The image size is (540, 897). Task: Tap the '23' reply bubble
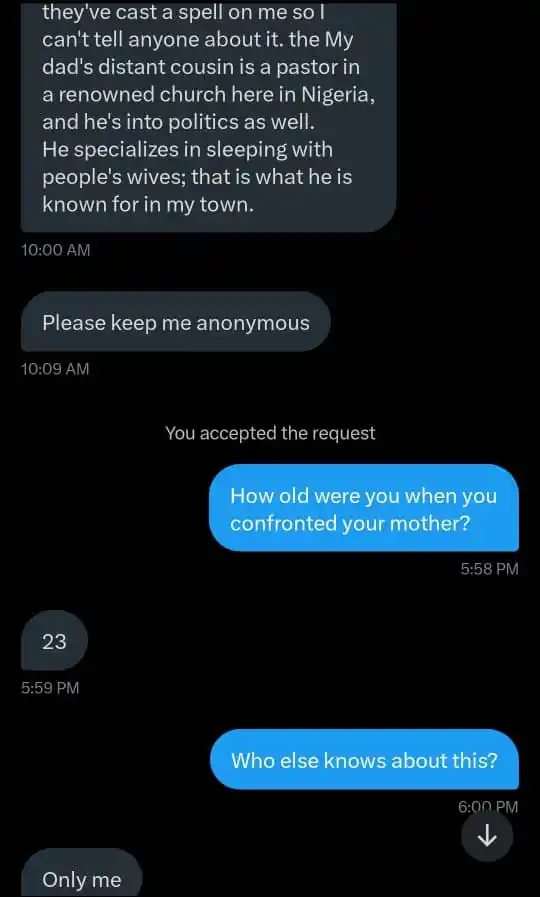pos(54,641)
